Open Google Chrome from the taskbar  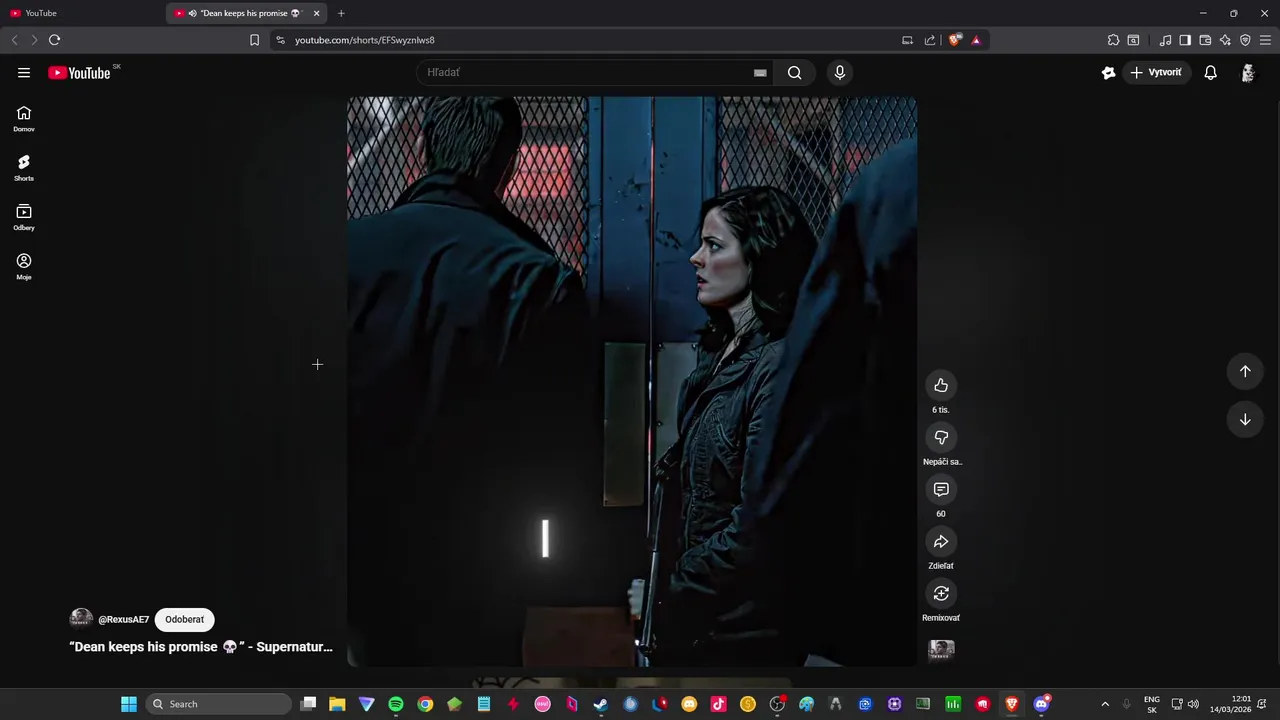tap(425, 704)
